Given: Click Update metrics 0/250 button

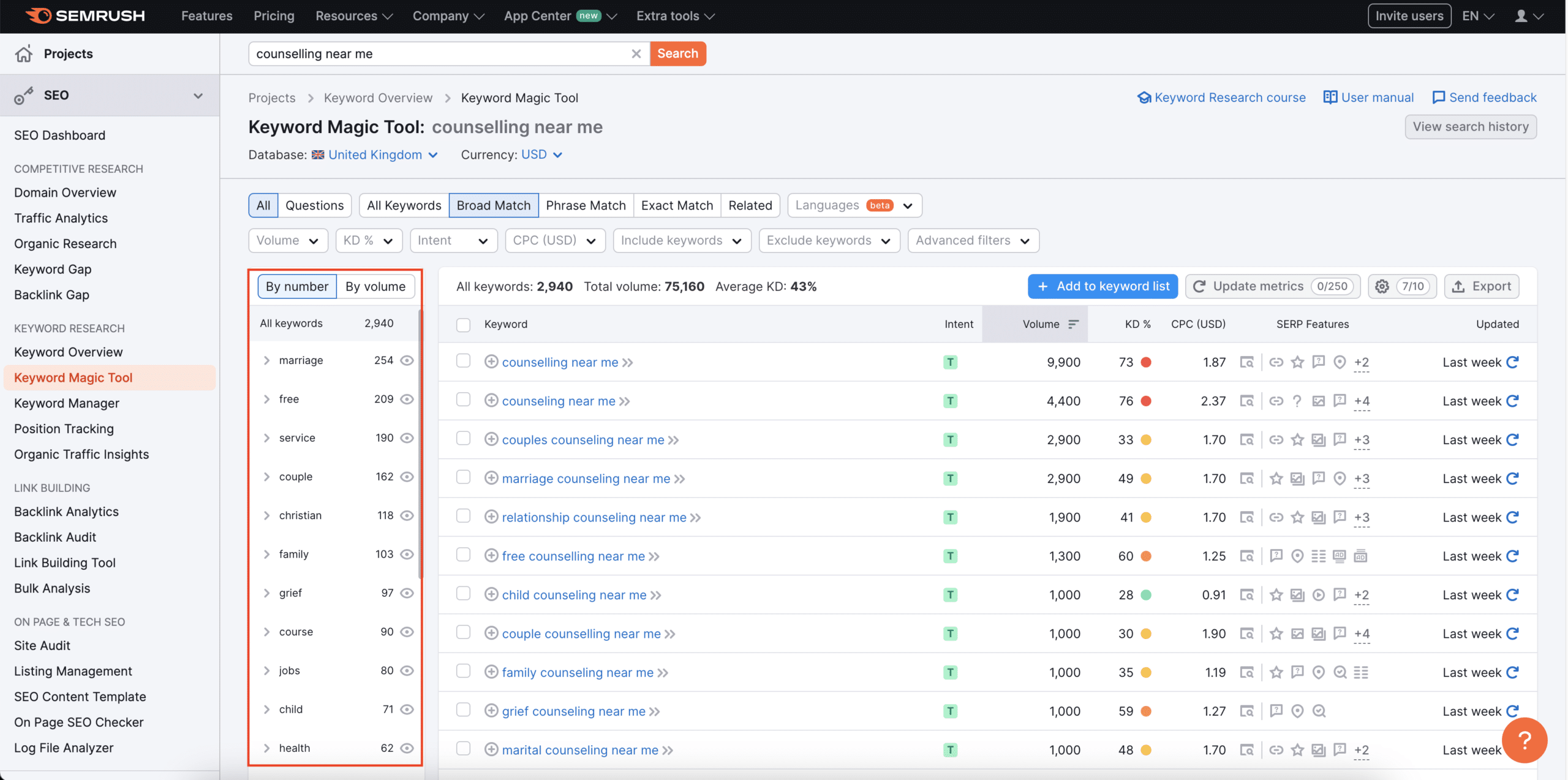Looking at the screenshot, I should (1273, 286).
